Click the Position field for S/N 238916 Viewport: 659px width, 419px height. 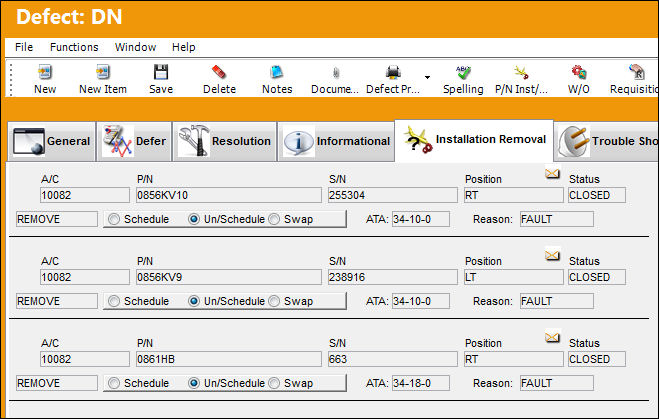514,277
